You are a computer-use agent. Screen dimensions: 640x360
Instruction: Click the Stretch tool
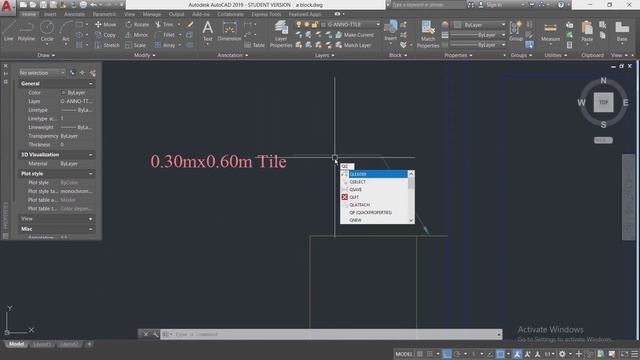pos(107,45)
